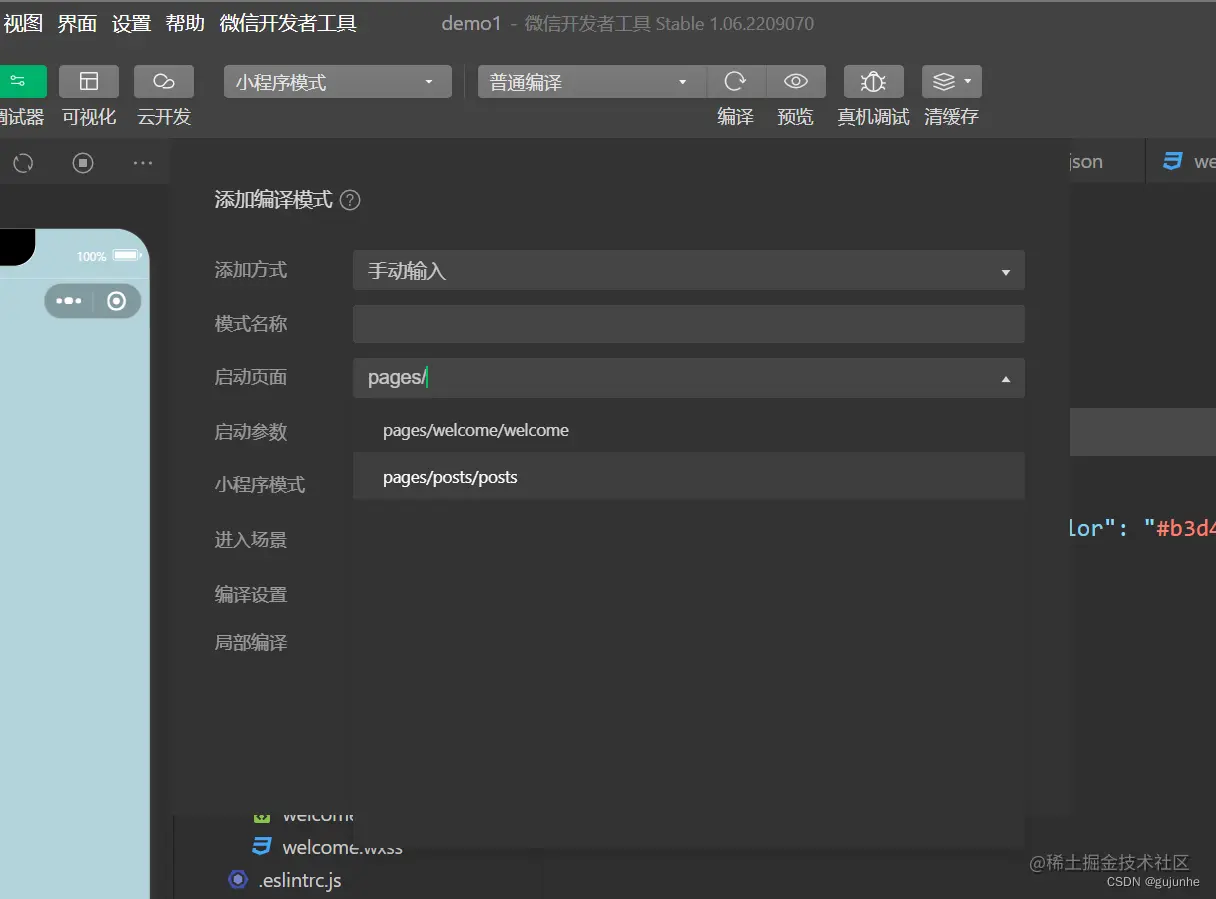Click the 模式名称 input field
The image size is (1216, 899).
[689, 324]
